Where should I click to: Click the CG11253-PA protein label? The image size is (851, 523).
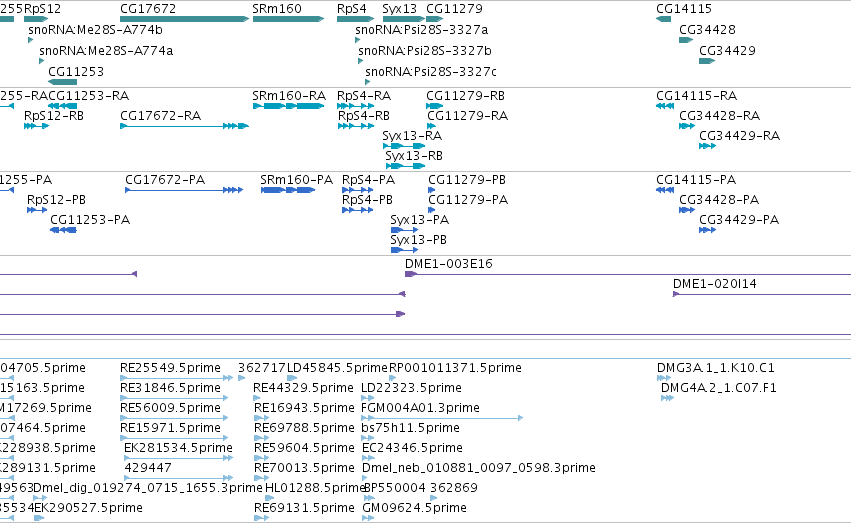tap(90, 220)
